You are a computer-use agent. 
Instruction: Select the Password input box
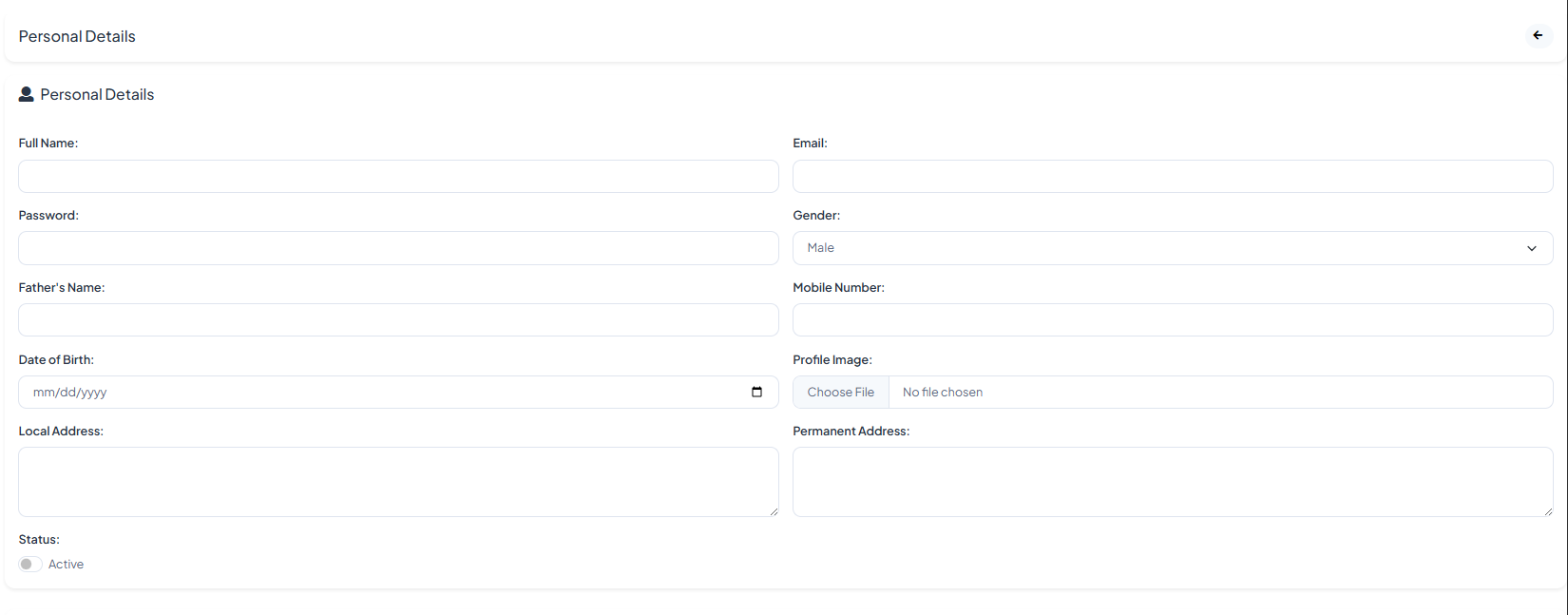[x=398, y=247]
